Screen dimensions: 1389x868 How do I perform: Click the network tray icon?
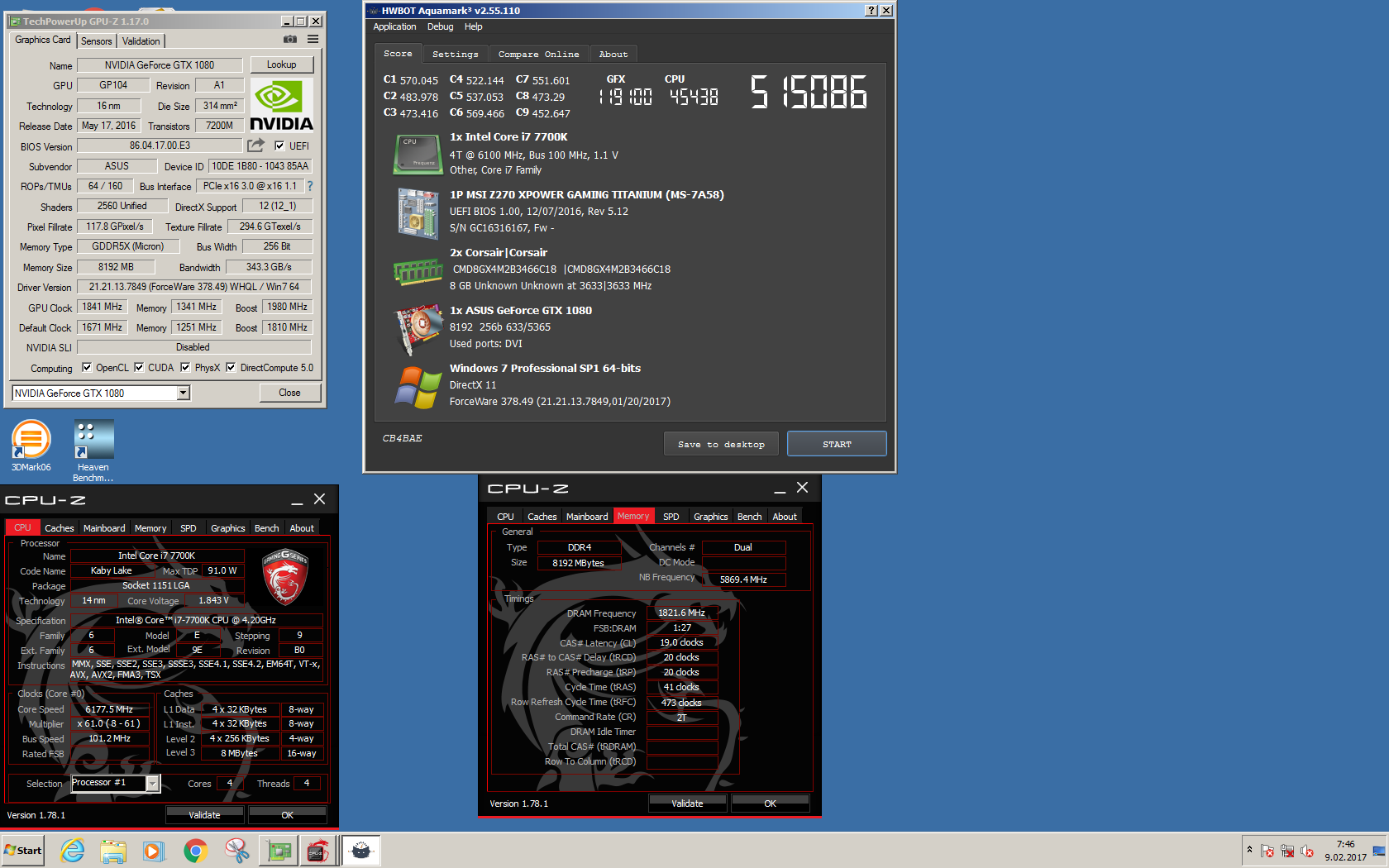(x=1287, y=851)
